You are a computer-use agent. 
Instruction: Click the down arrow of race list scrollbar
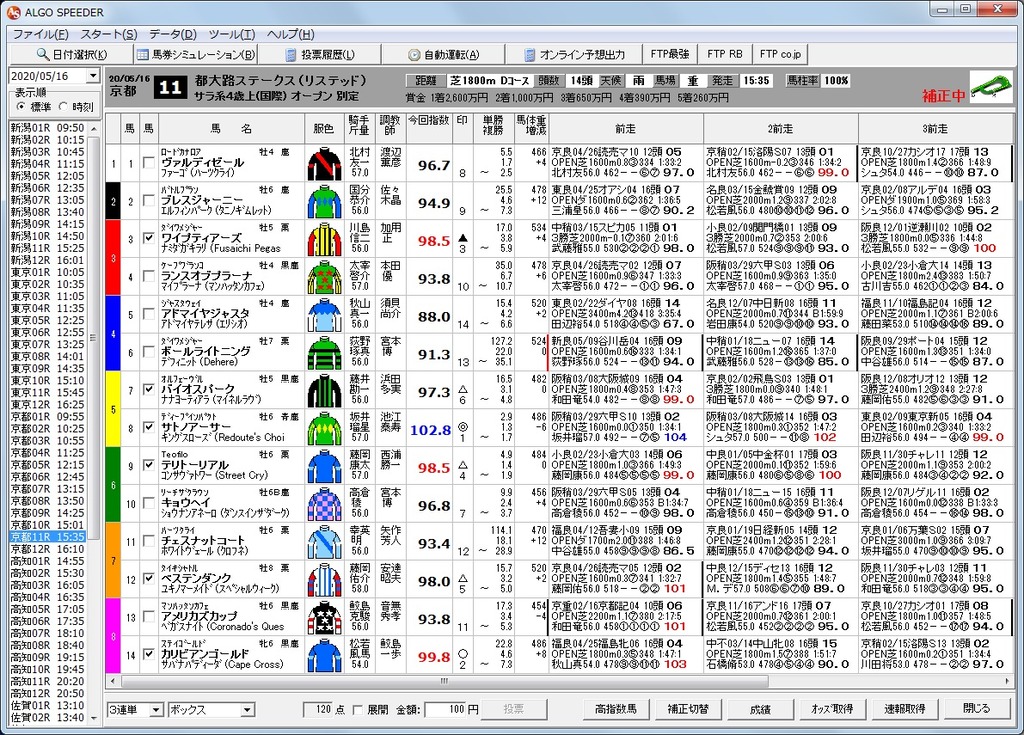pos(93,718)
